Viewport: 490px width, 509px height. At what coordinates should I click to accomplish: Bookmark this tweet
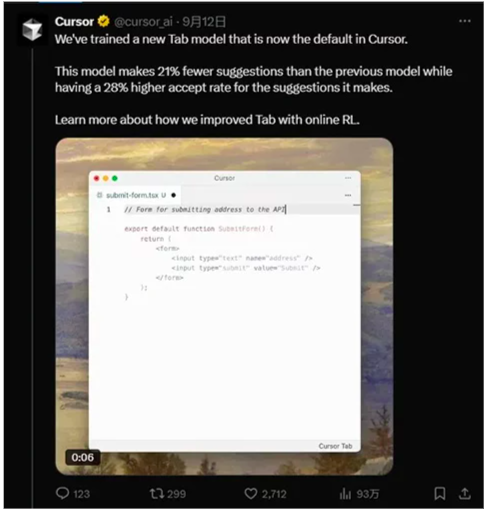[x=440, y=493]
